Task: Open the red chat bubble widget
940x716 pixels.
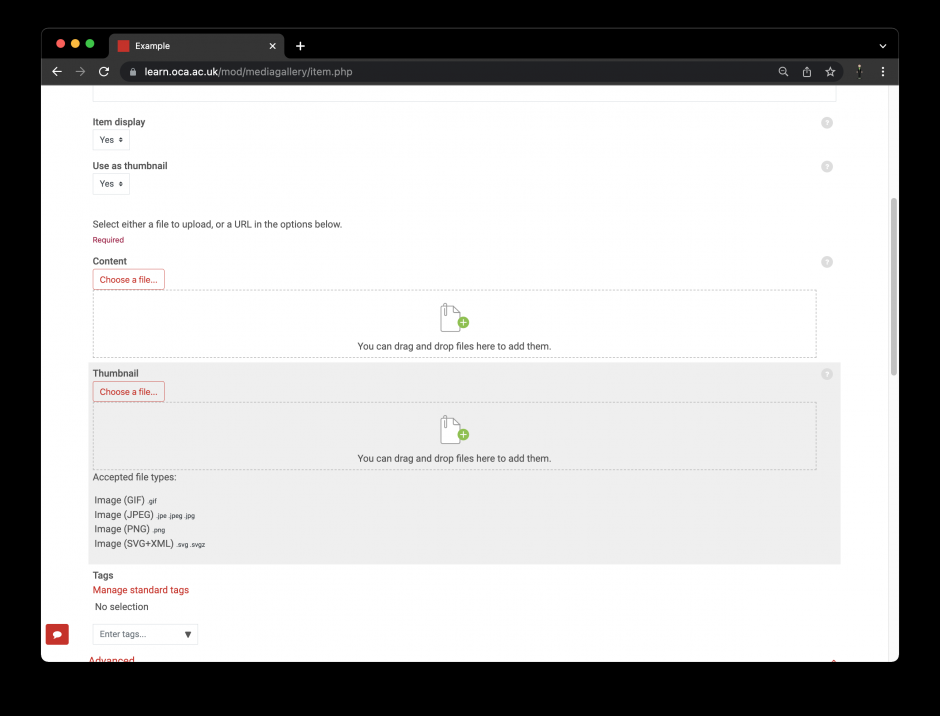Action: pos(57,634)
